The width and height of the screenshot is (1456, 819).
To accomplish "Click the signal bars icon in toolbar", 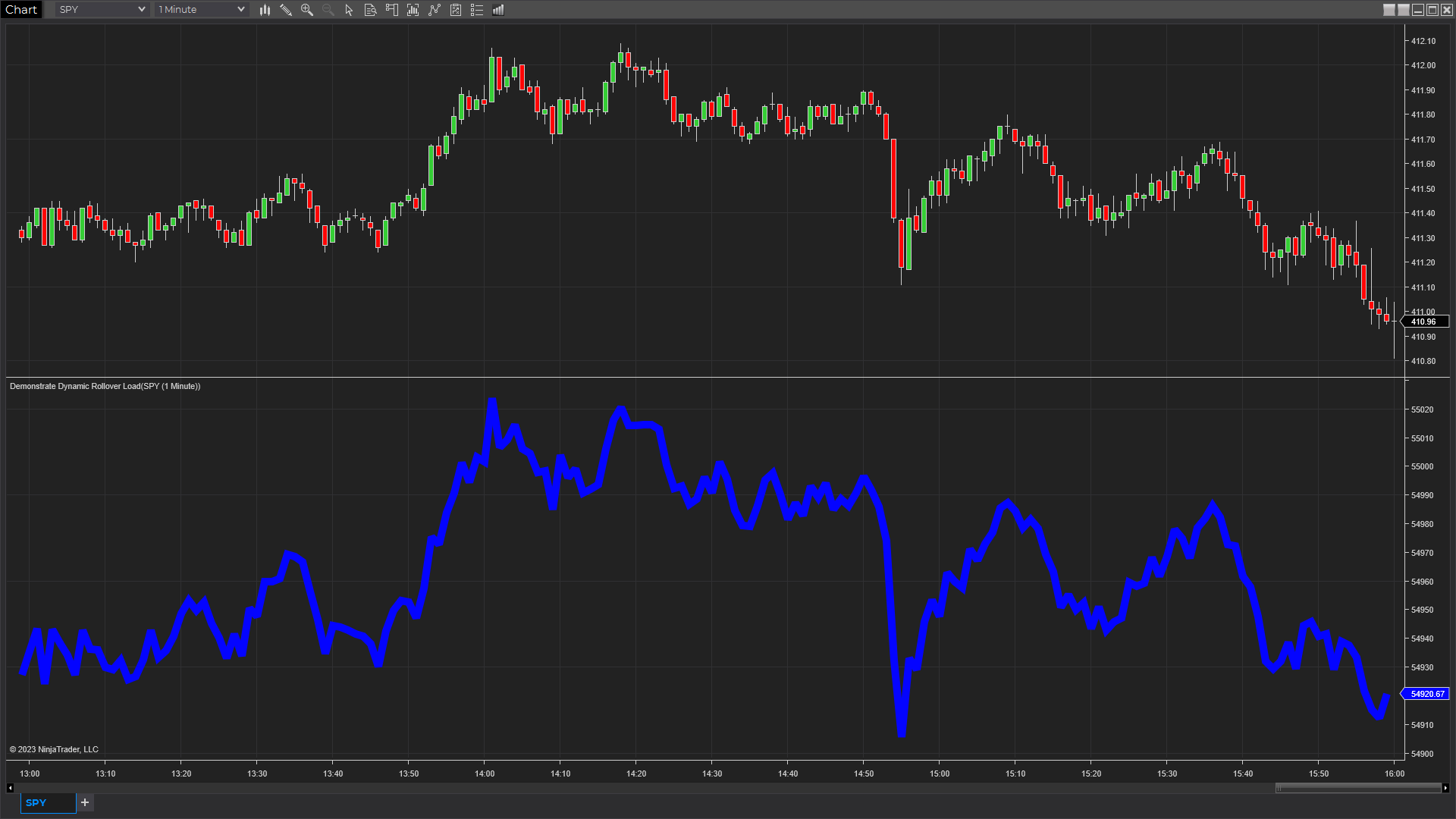I will [498, 10].
